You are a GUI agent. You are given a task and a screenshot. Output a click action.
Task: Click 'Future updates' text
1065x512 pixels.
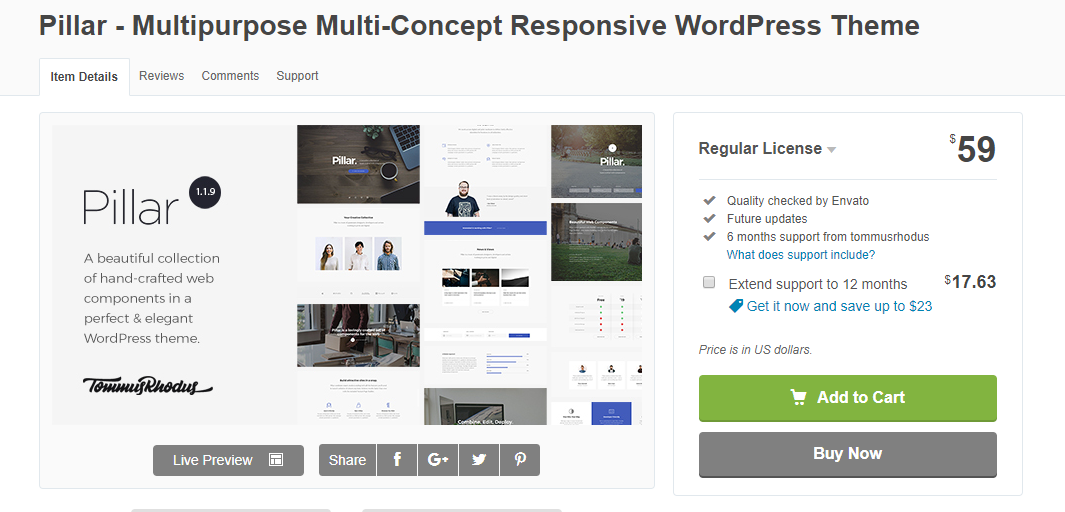pos(767,219)
